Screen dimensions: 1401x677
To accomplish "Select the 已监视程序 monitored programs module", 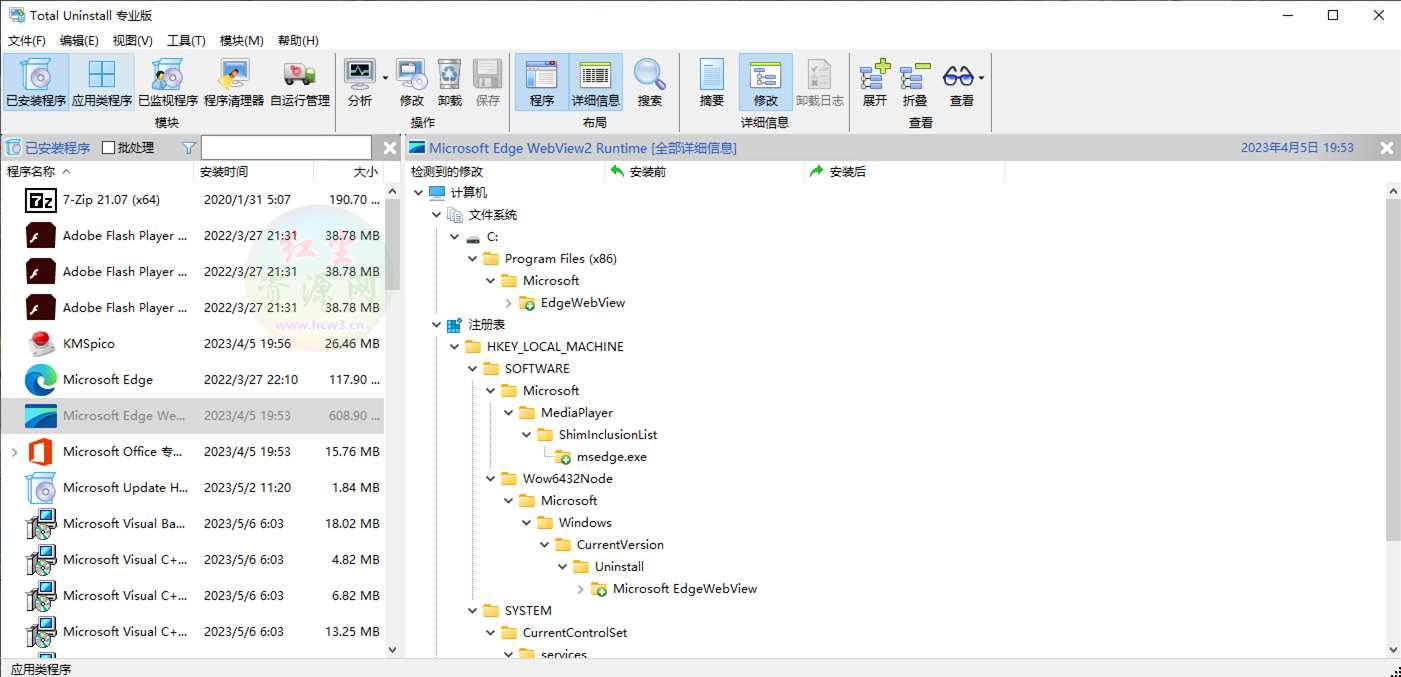I will coord(168,82).
